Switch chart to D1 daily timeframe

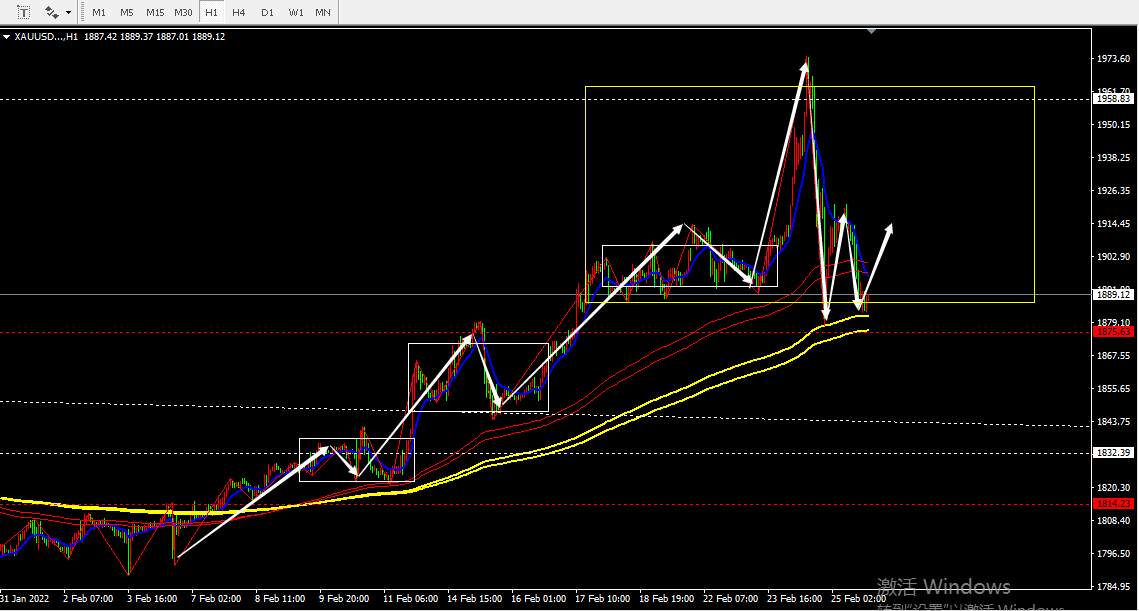click(x=267, y=12)
